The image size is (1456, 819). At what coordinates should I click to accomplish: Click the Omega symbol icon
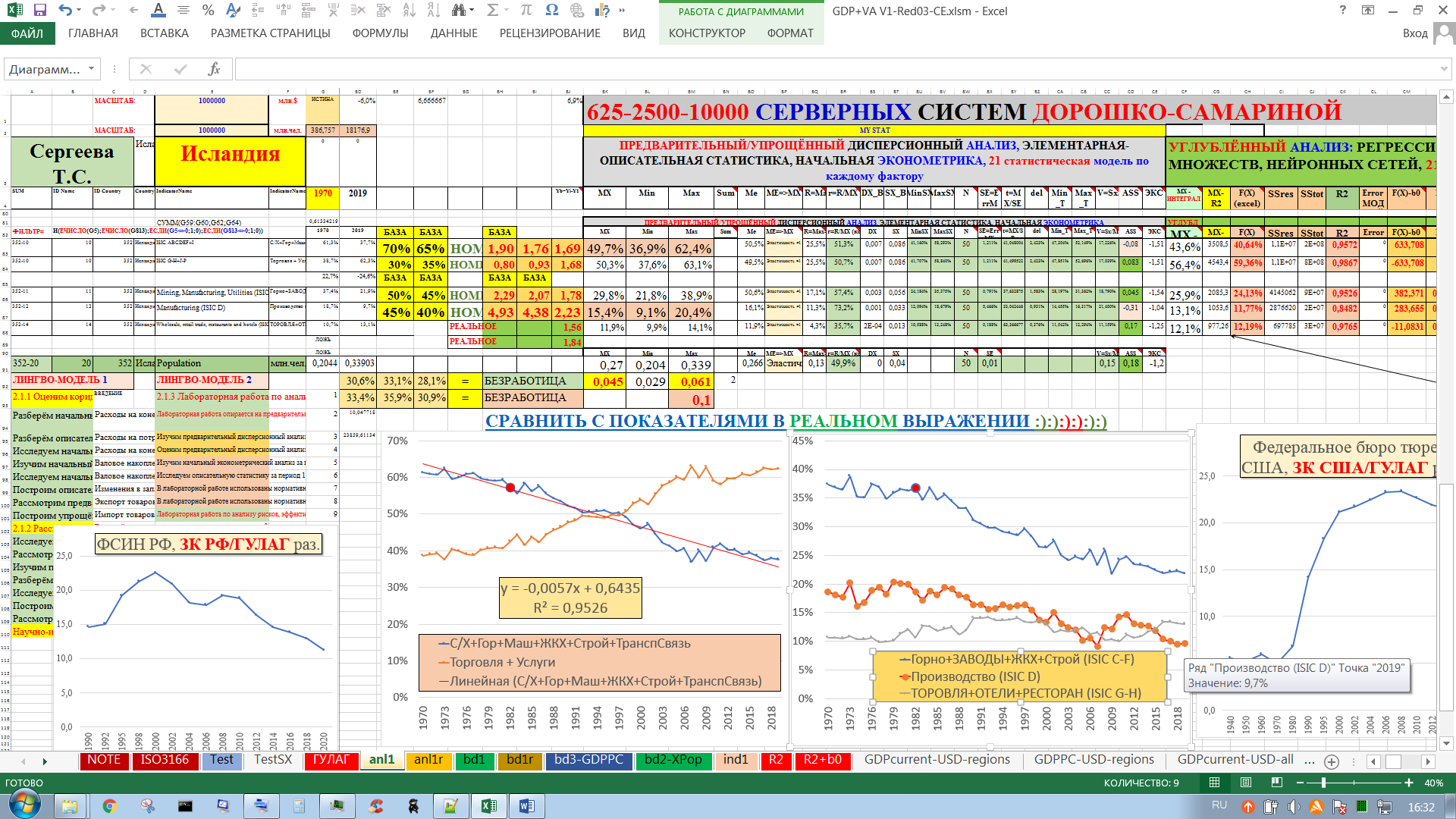point(551,11)
